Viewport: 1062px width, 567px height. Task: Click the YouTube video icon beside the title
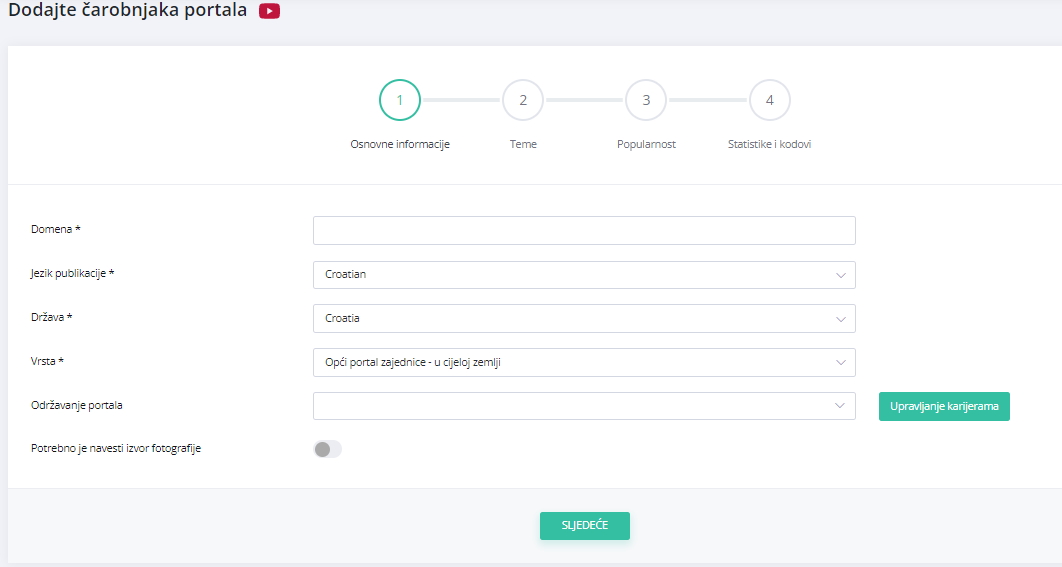coord(269,12)
